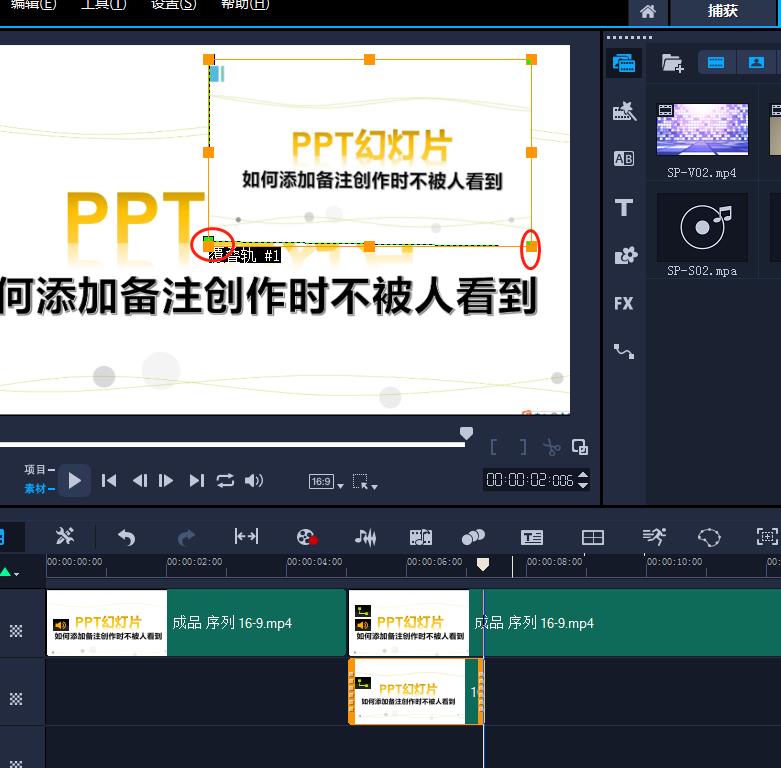Select the SP-V02.mp4 thumbnail
This screenshot has width=781, height=768.
pos(702,130)
